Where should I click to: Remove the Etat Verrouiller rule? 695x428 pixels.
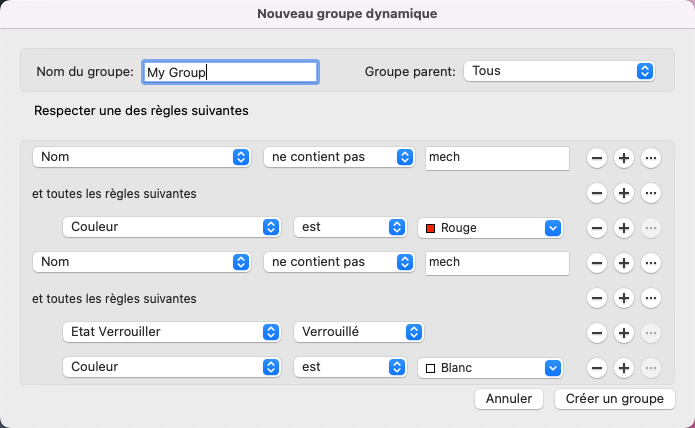(596, 333)
